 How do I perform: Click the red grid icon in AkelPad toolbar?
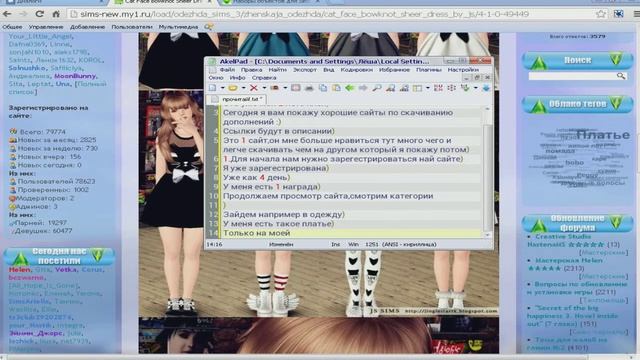[x=438, y=88]
